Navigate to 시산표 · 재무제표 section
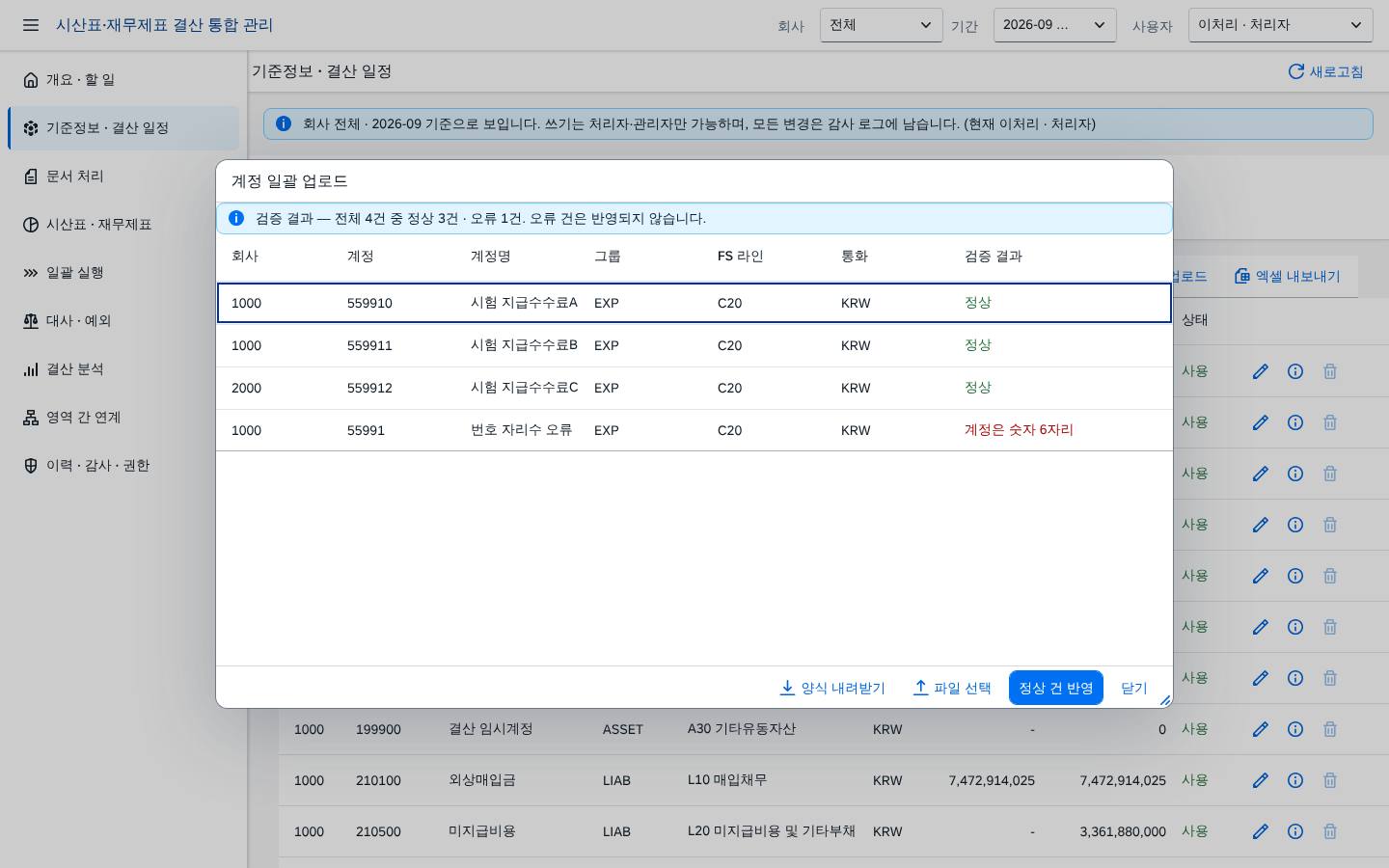1389x868 pixels. [x=123, y=224]
